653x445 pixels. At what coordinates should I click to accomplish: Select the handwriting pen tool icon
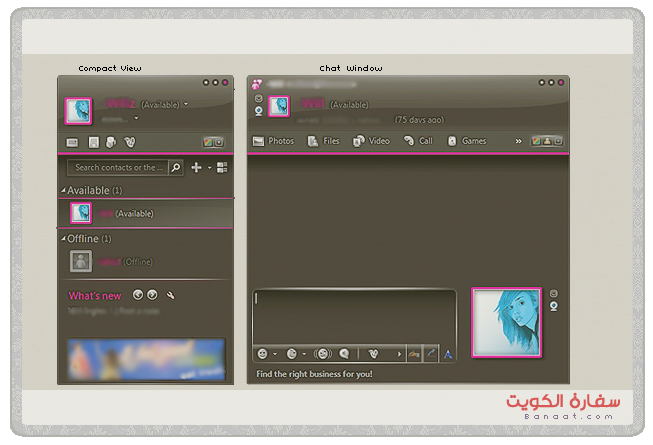(431, 354)
